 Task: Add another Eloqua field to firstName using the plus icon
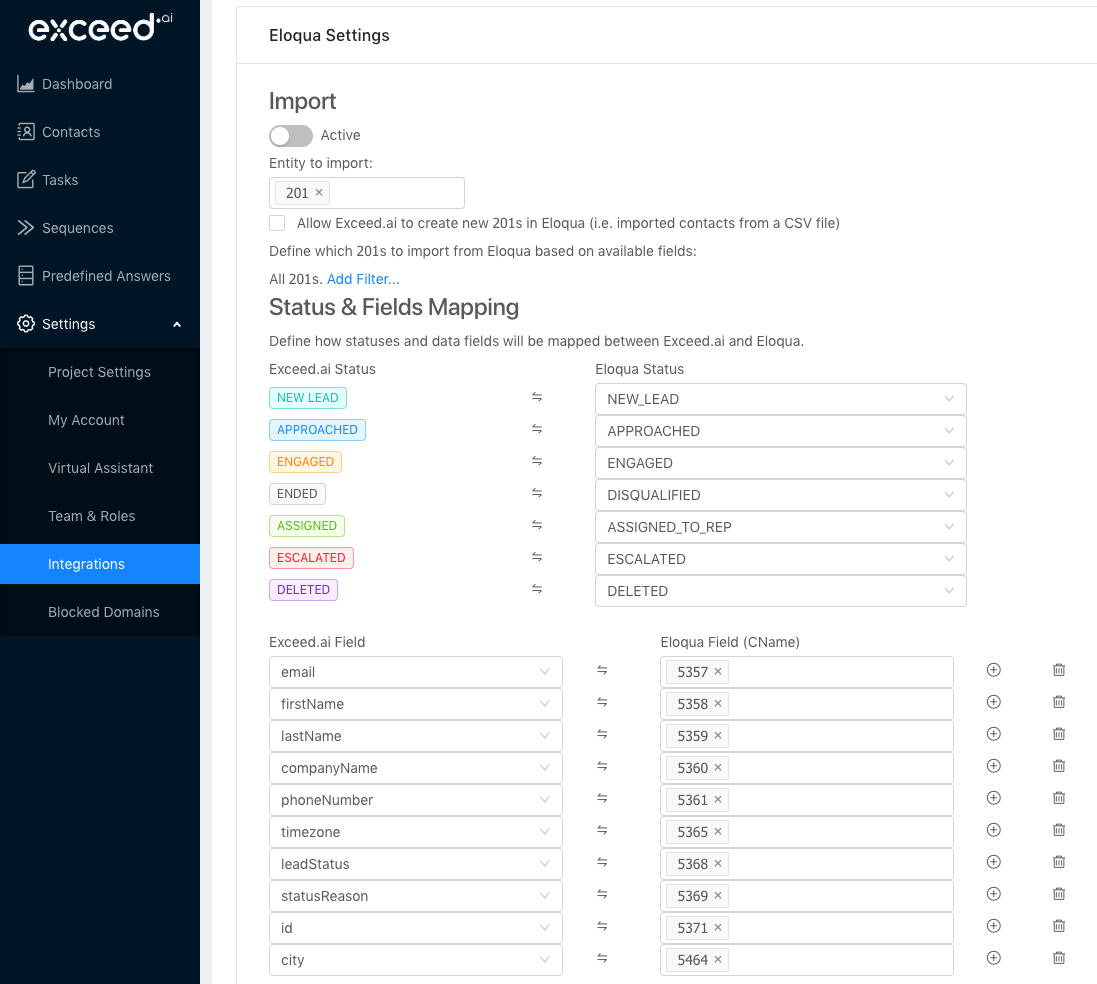coord(993,702)
